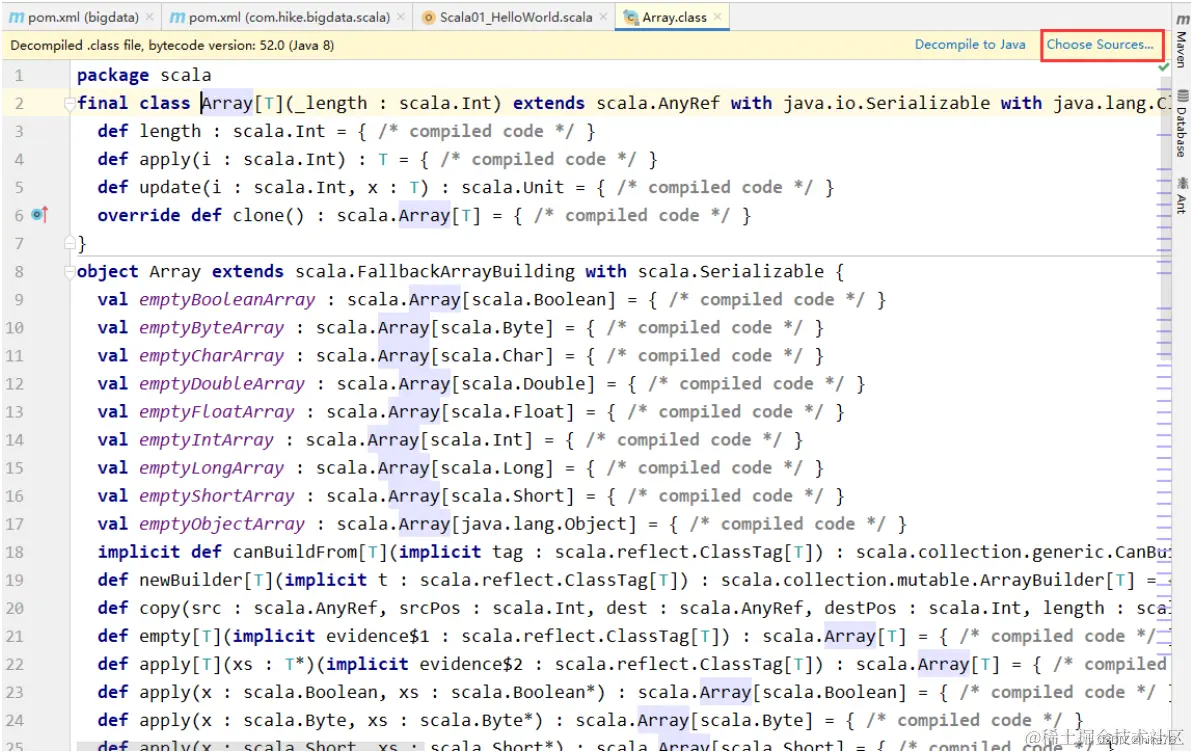Click 'canBuildFrom' method name
Screen dimensions: 1191x754
(295, 552)
